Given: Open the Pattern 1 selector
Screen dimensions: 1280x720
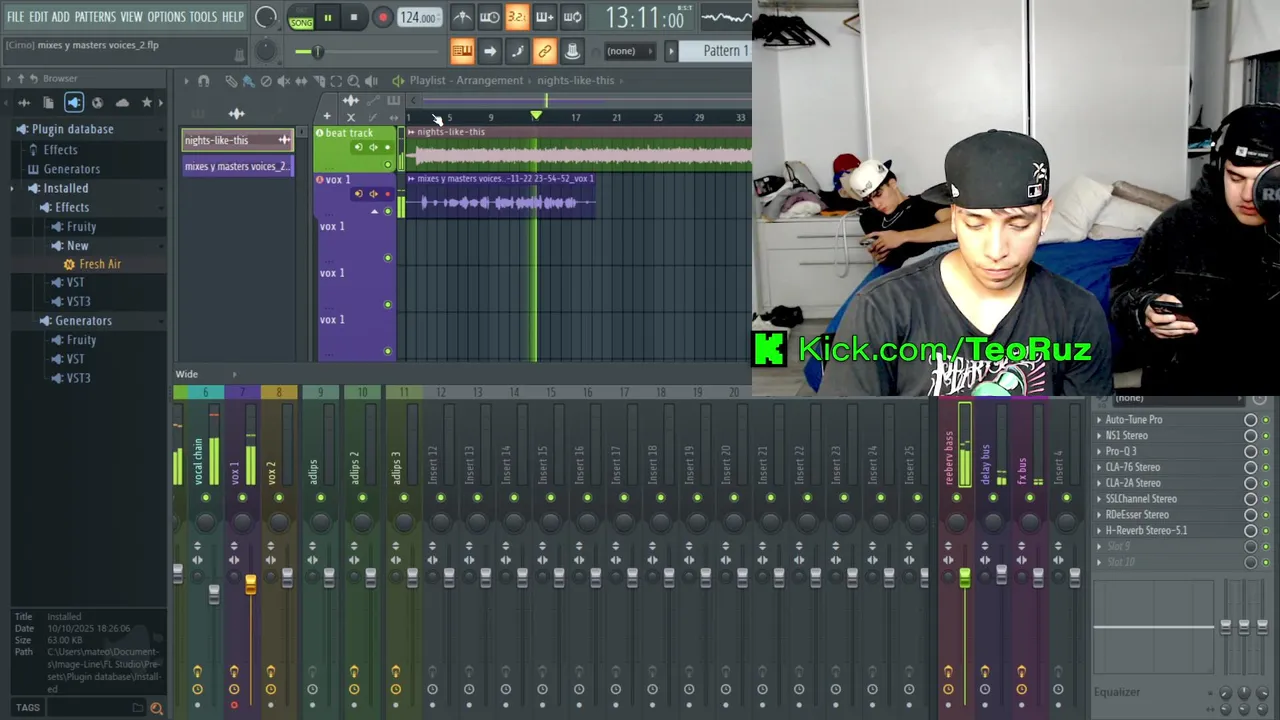Looking at the screenshot, I should tap(718, 51).
